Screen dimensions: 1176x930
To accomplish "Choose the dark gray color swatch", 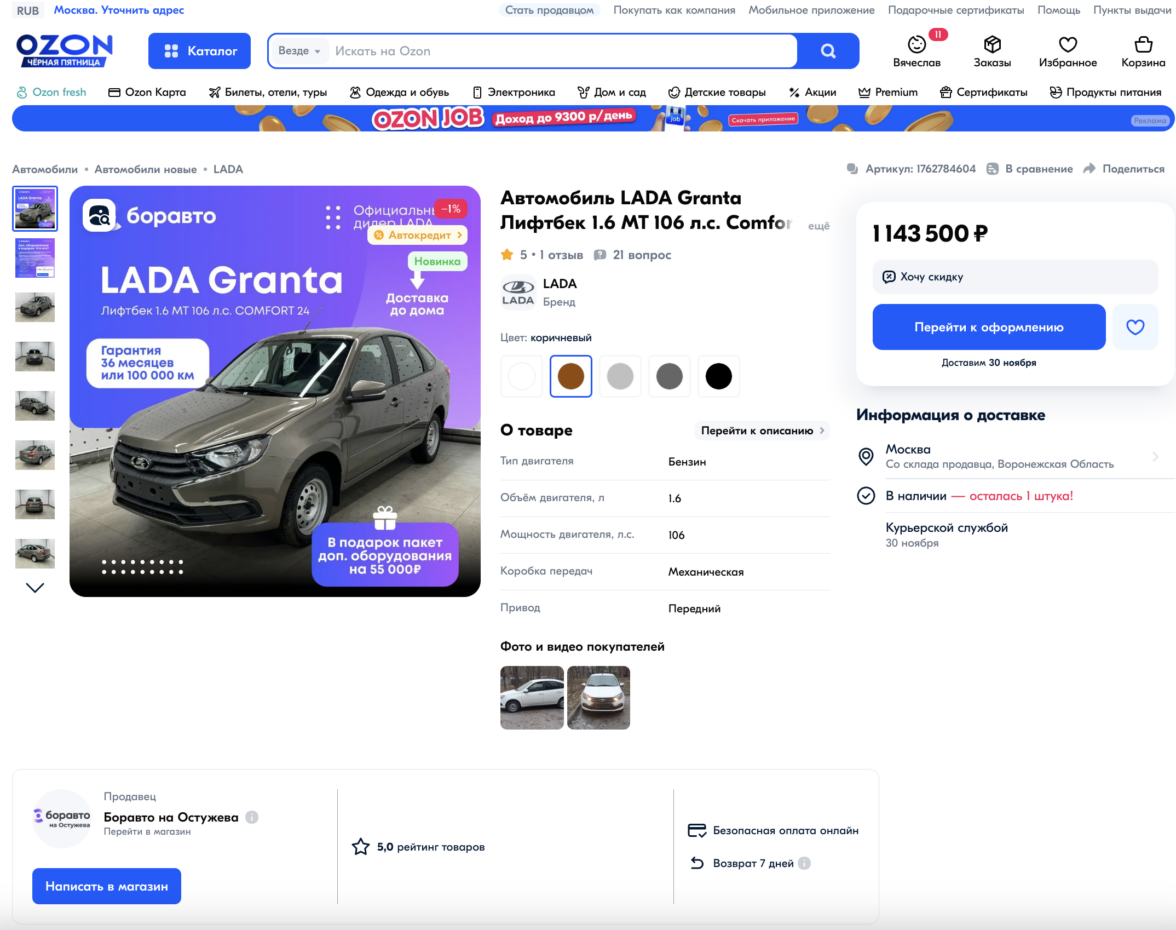I will [669, 376].
